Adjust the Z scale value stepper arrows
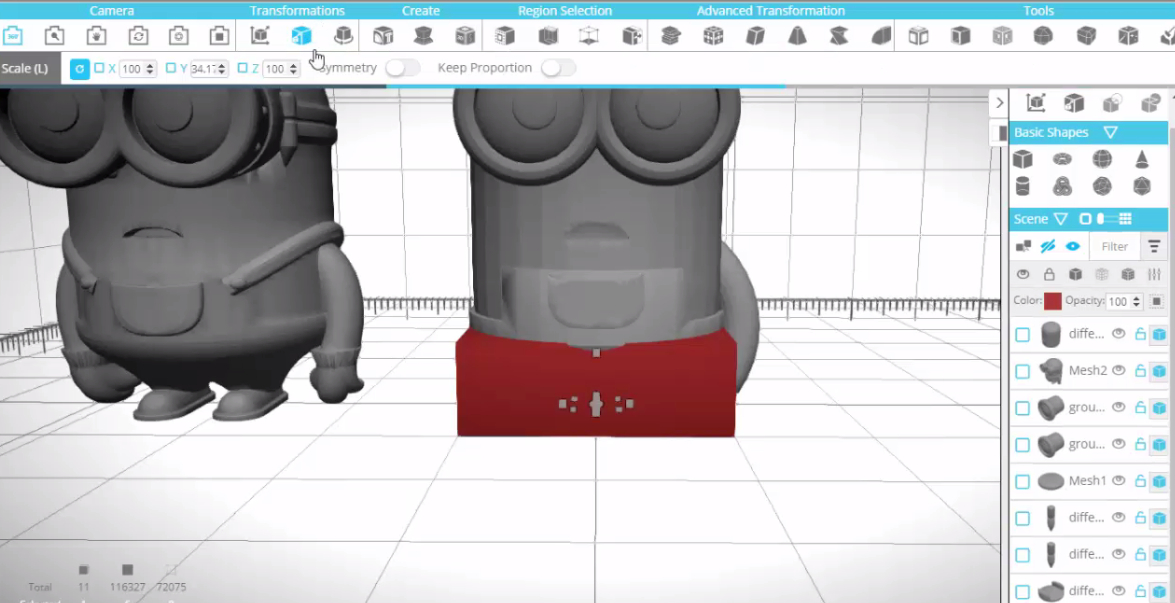This screenshot has height=603, width=1175. click(x=294, y=69)
